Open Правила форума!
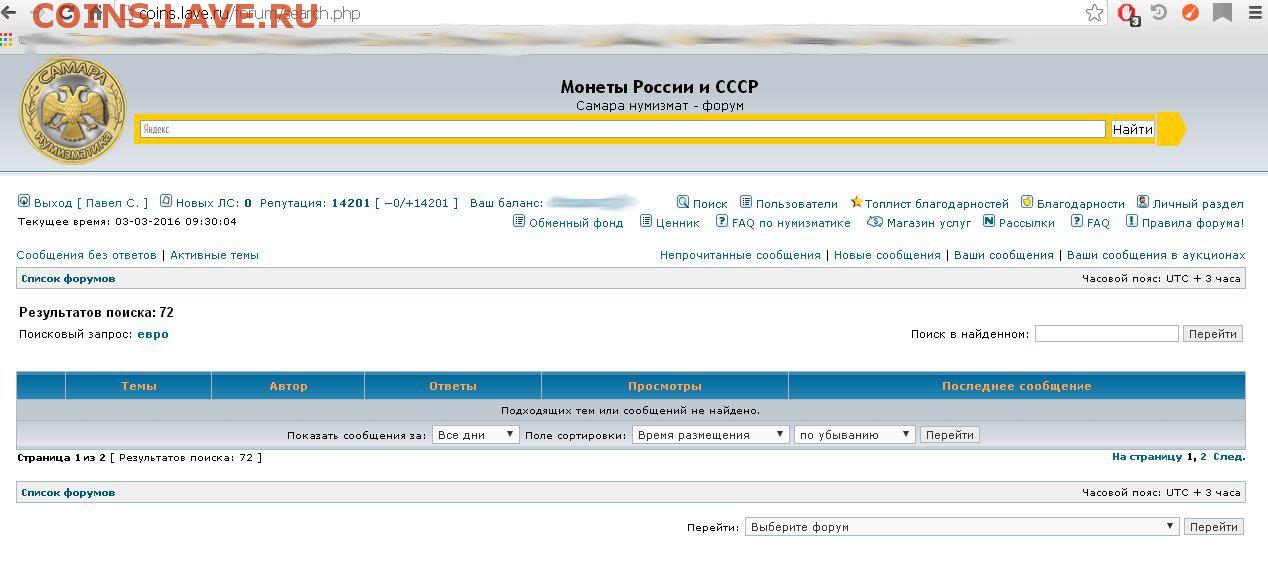 [x=1193, y=223]
